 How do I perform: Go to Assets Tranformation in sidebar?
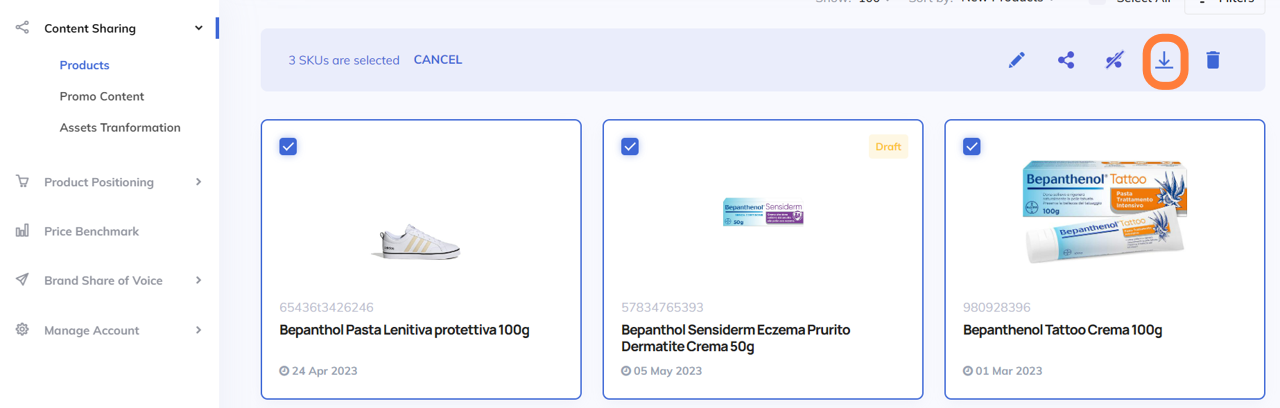point(120,127)
